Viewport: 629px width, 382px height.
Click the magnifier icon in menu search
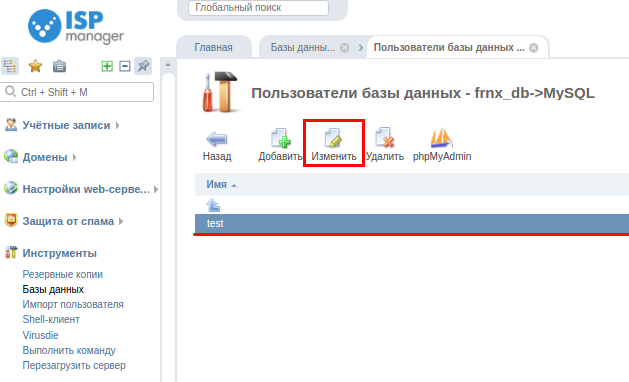pos(10,91)
